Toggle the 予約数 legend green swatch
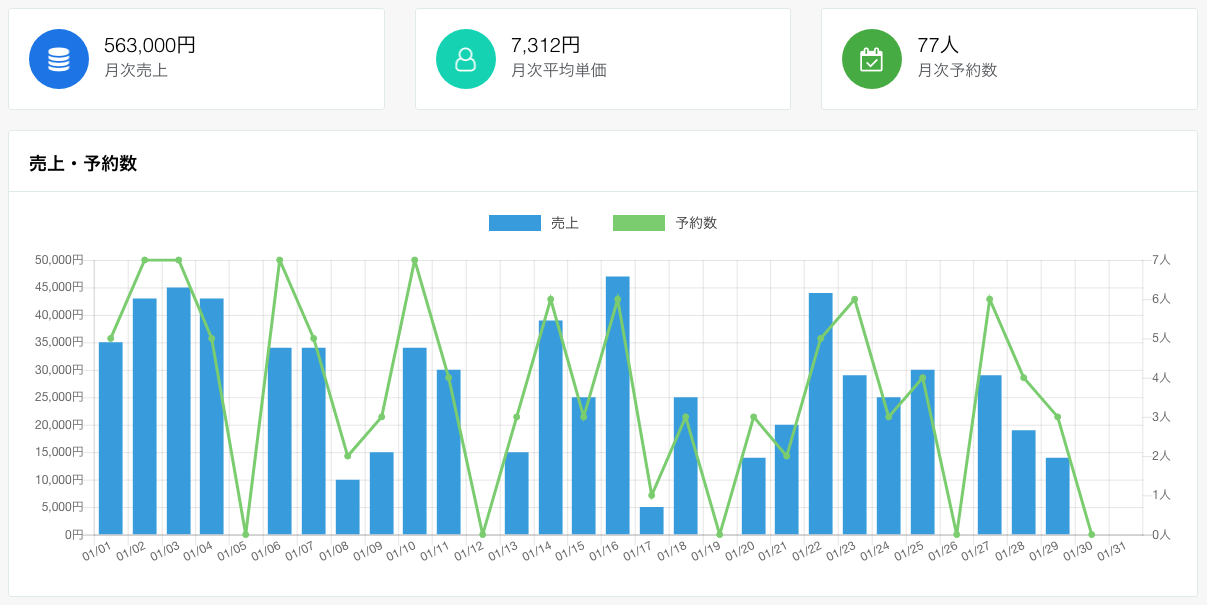Viewport: 1207px width, 605px height. point(638,223)
